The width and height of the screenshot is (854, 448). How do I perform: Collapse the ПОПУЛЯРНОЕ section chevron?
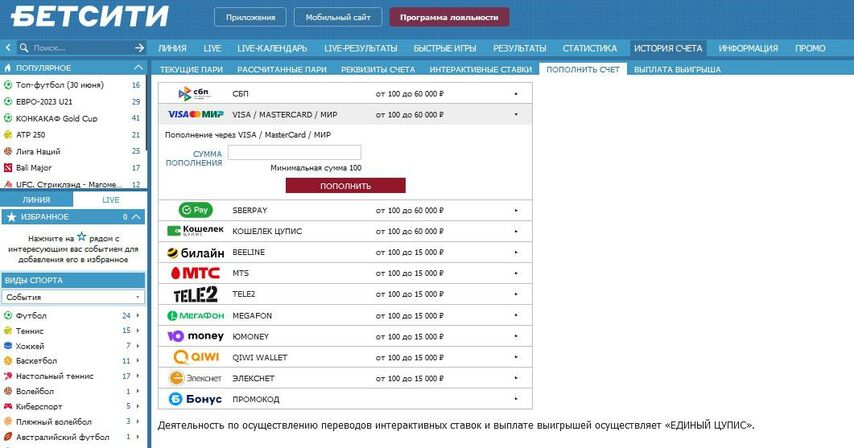pos(138,67)
